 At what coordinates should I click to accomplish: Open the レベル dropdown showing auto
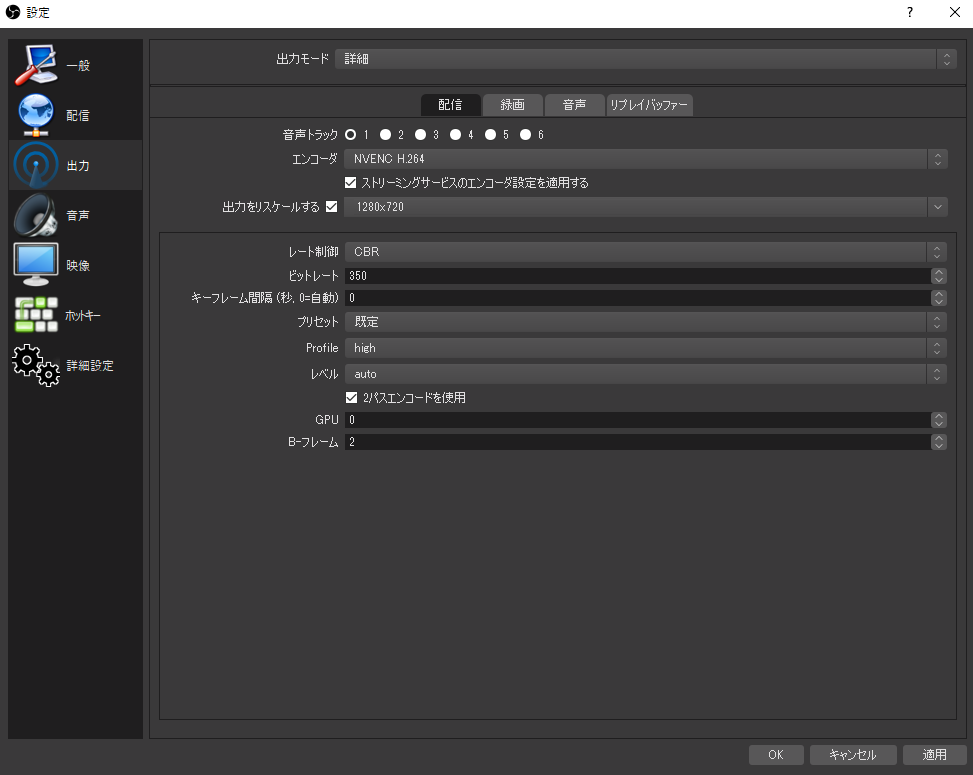(x=646, y=374)
